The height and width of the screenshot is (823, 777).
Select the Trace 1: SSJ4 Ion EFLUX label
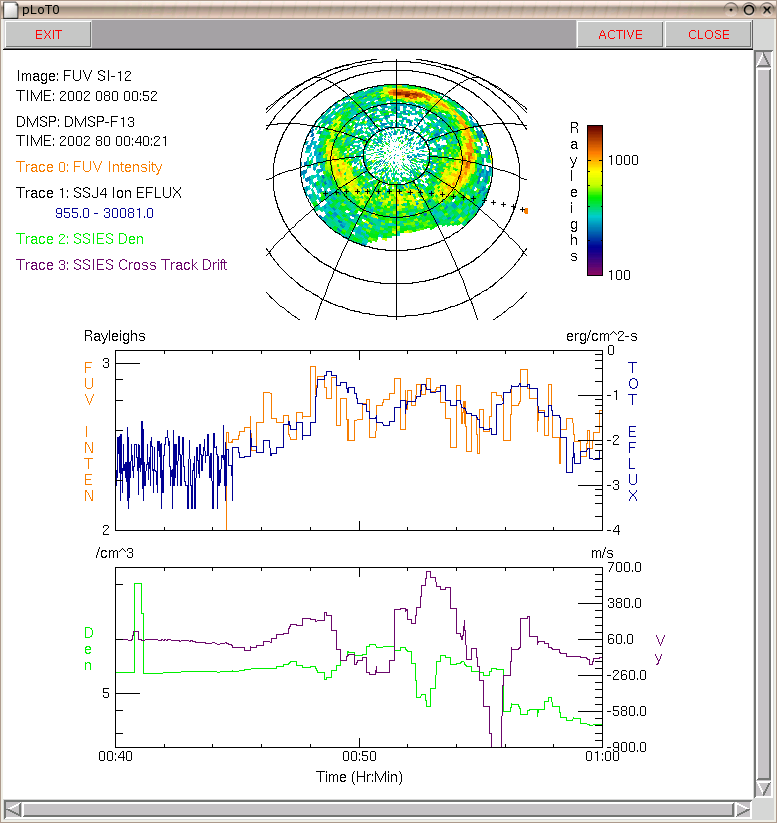click(99, 193)
